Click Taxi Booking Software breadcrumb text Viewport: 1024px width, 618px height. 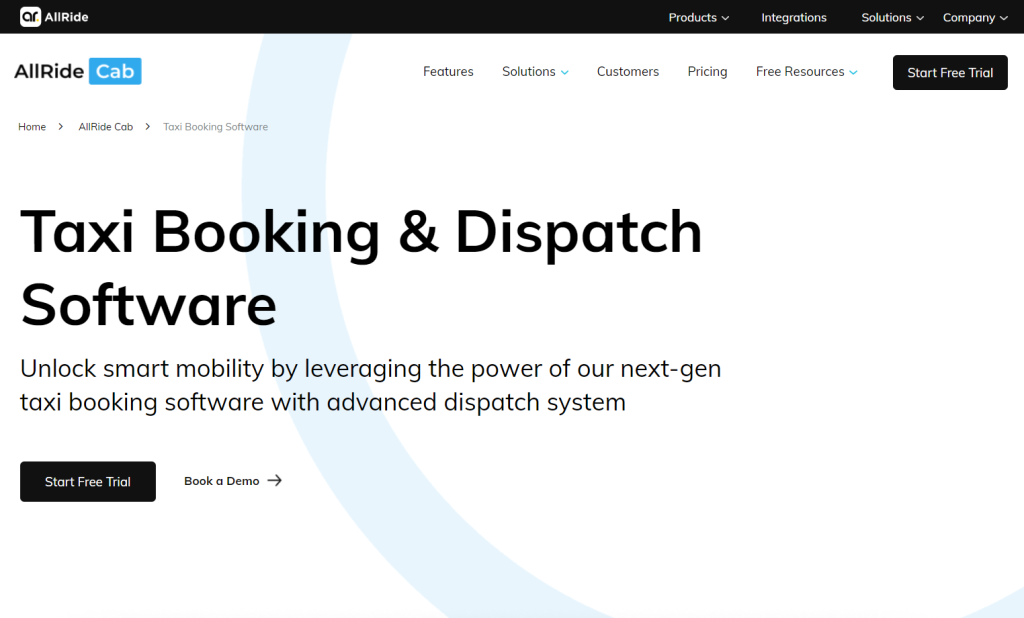point(216,127)
